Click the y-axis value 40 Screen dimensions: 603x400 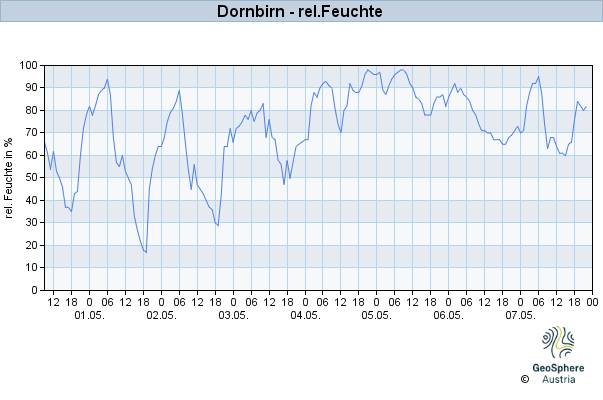tap(32, 200)
